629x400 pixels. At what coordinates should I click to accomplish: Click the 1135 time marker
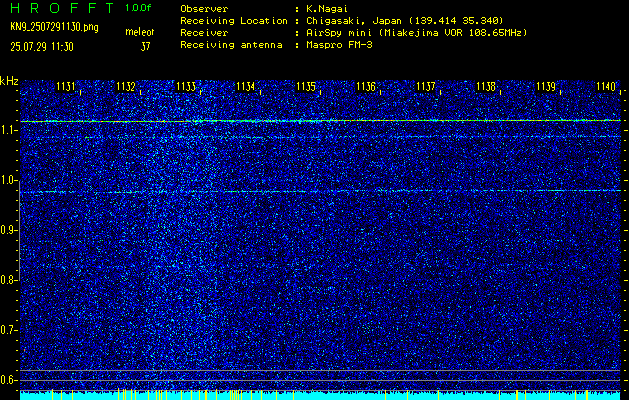(306, 86)
